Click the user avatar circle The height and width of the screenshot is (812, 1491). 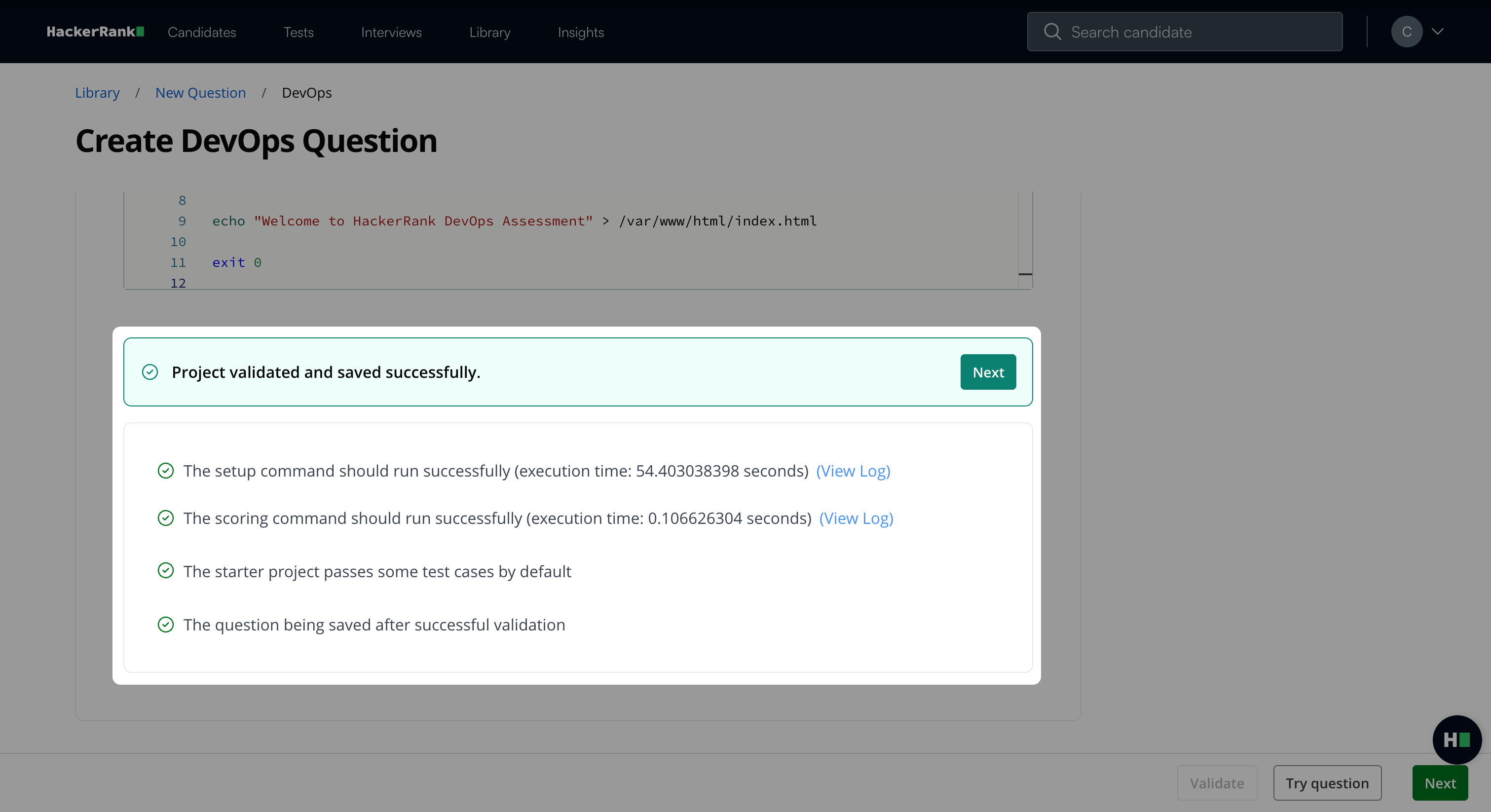click(1406, 32)
